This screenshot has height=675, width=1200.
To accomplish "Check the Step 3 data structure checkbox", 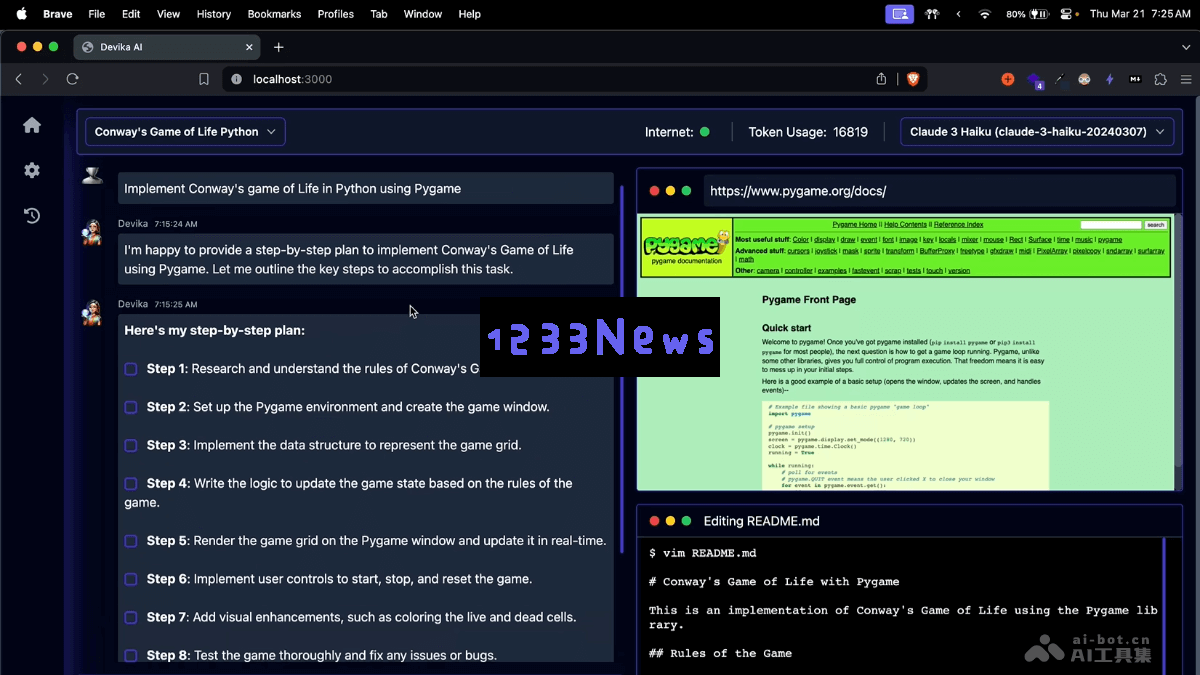I will (131, 445).
